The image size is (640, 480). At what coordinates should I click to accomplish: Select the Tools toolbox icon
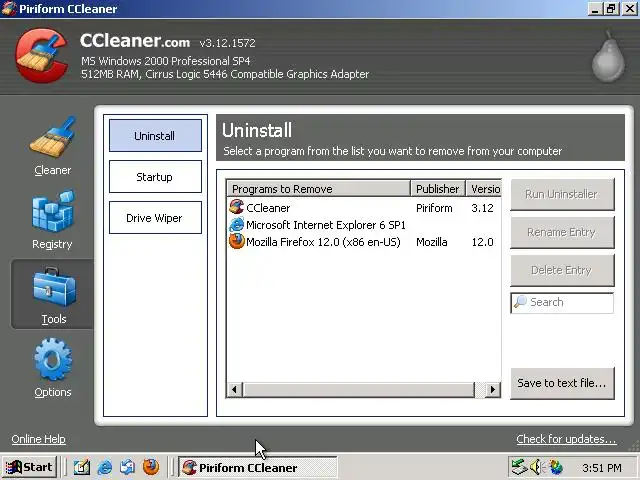coord(54,287)
